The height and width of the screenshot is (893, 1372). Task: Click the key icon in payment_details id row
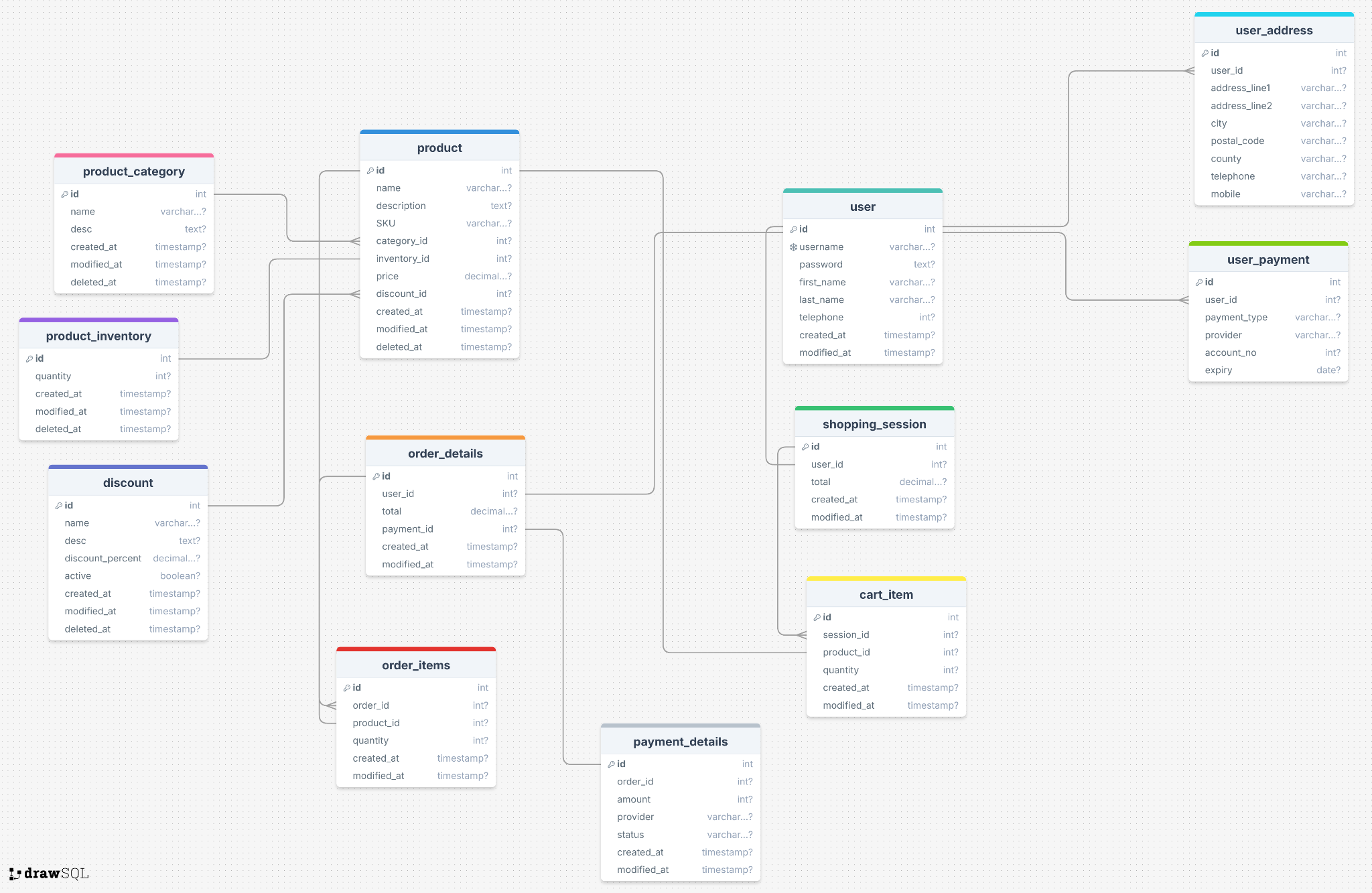click(611, 764)
